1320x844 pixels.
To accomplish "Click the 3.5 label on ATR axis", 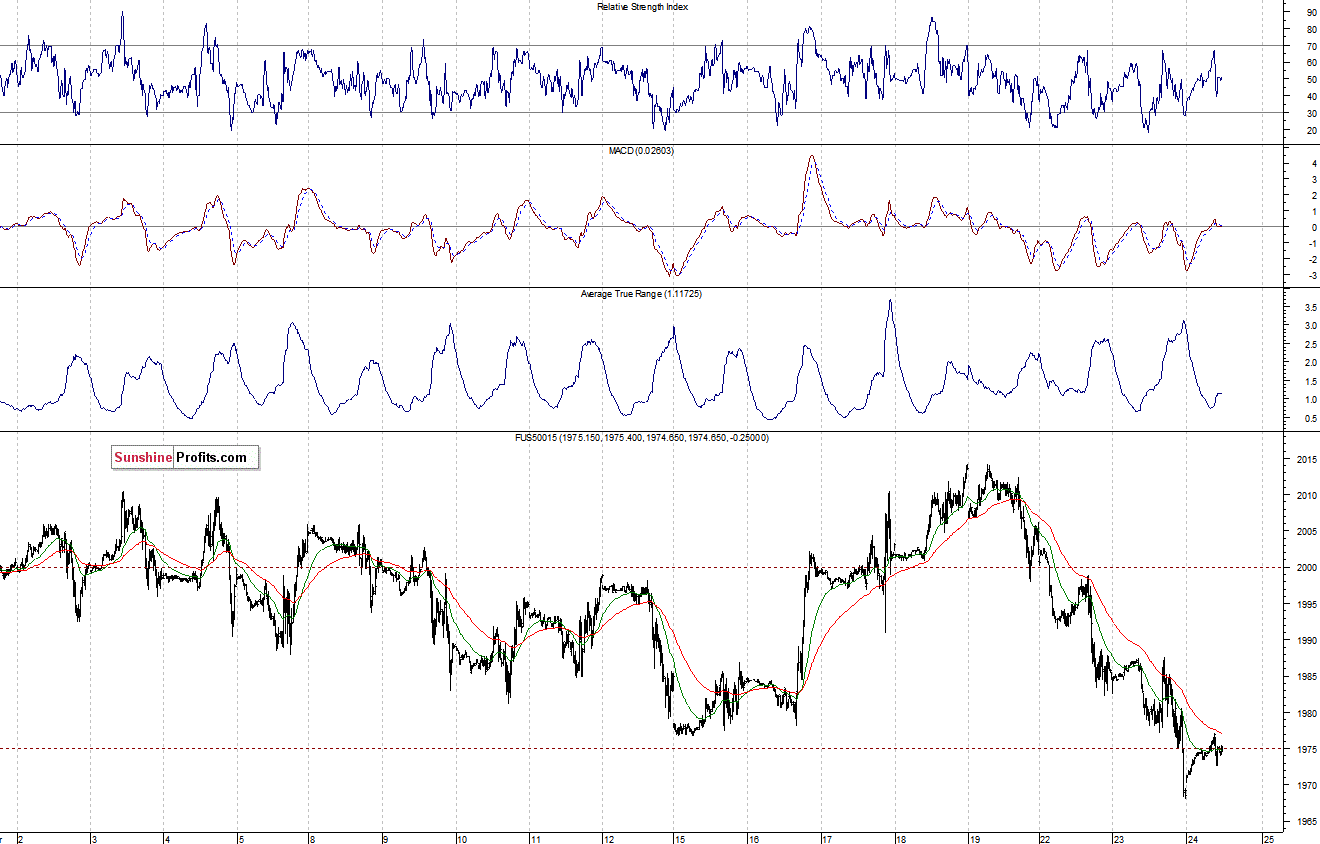I will click(1309, 308).
